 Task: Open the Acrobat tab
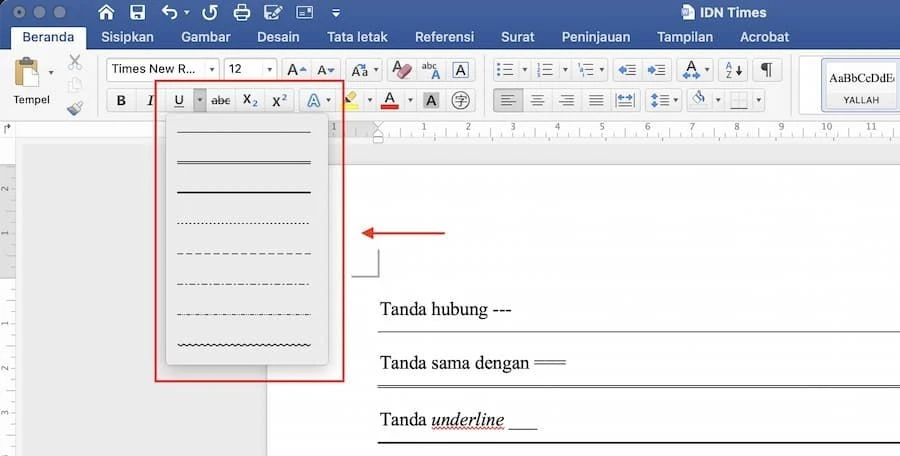[765, 37]
